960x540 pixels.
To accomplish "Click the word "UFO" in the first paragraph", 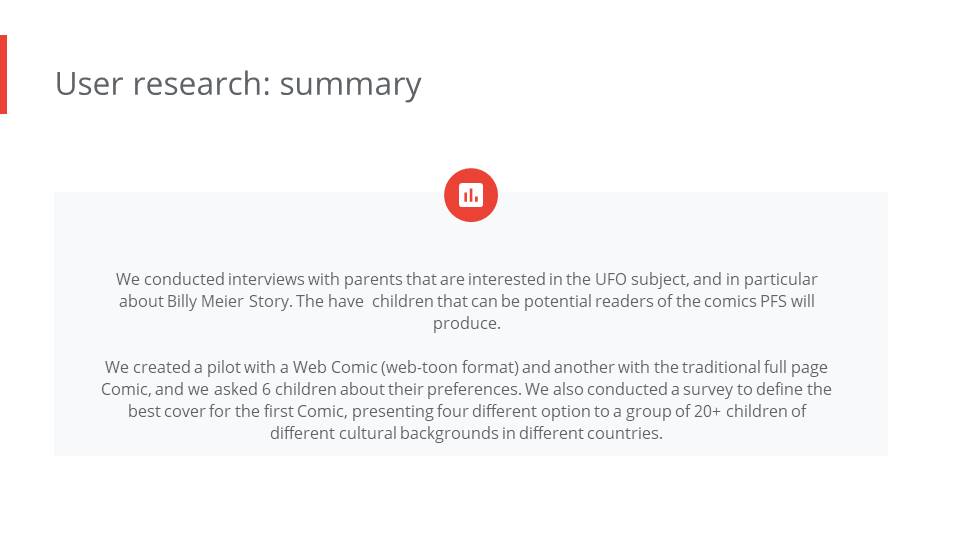I will [x=610, y=279].
